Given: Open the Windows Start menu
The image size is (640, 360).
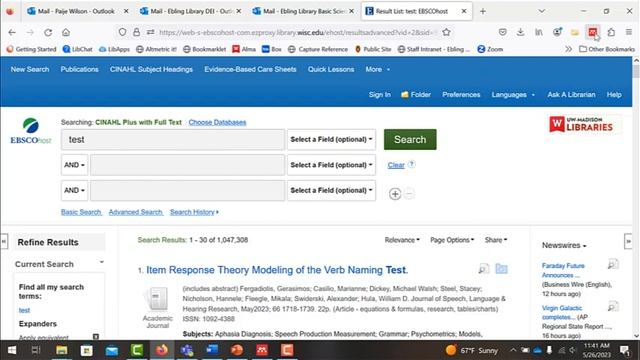Looking at the screenshot, I should [x=12, y=350].
